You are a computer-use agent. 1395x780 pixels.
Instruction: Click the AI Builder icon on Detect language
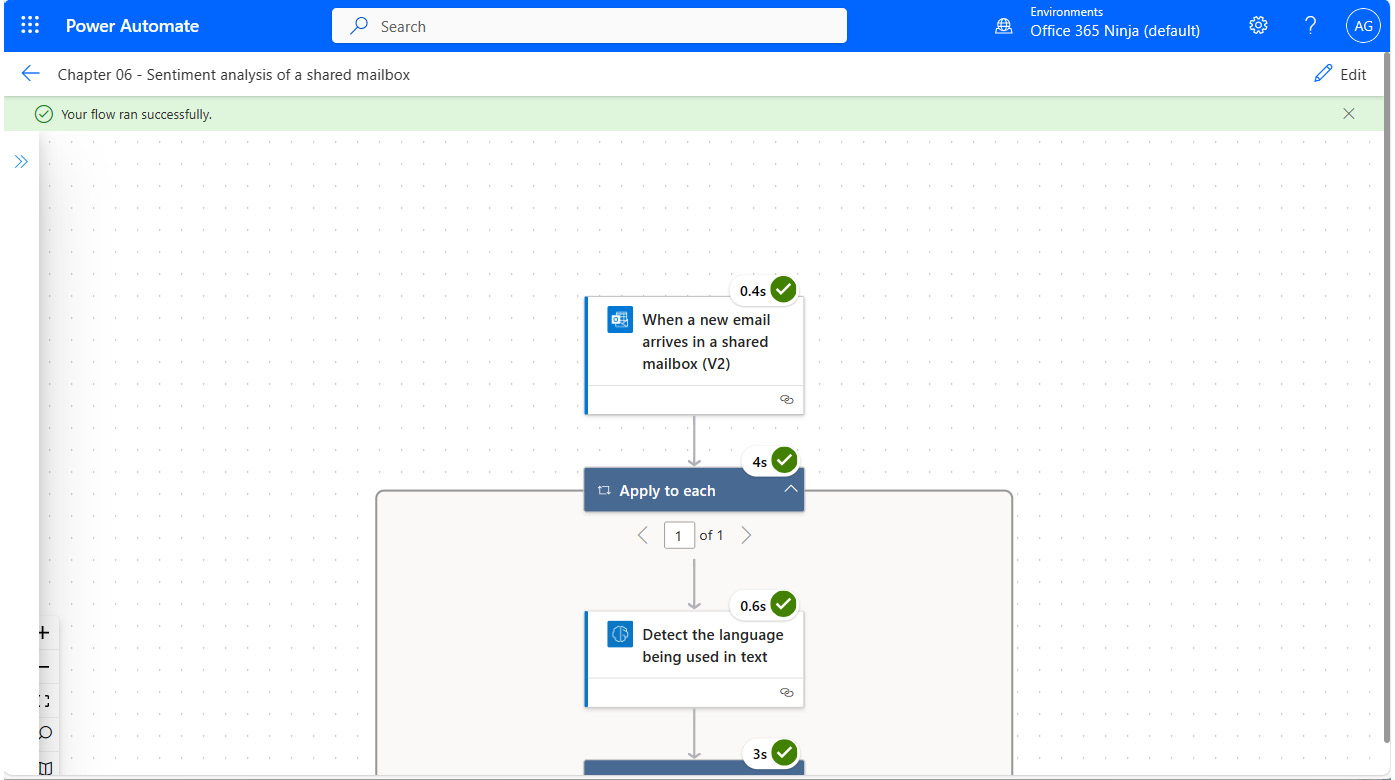(x=620, y=634)
